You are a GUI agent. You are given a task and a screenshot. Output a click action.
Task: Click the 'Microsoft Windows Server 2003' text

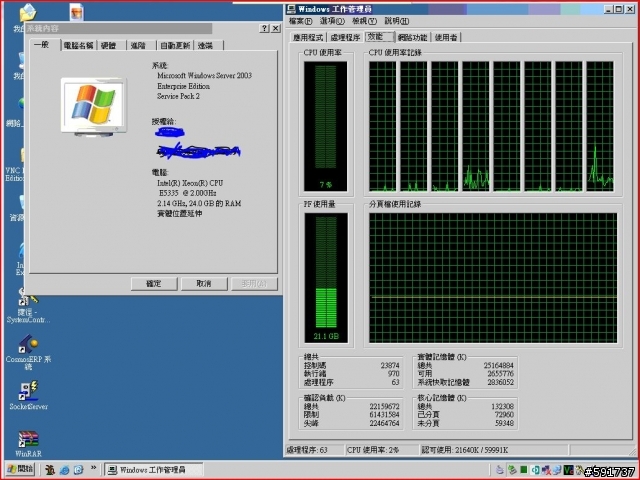pyautogui.click(x=204, y=76)
